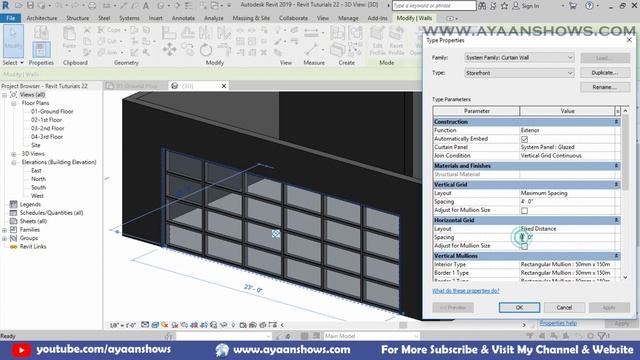Collapse the Horizontal Grid group

point(616,220)
